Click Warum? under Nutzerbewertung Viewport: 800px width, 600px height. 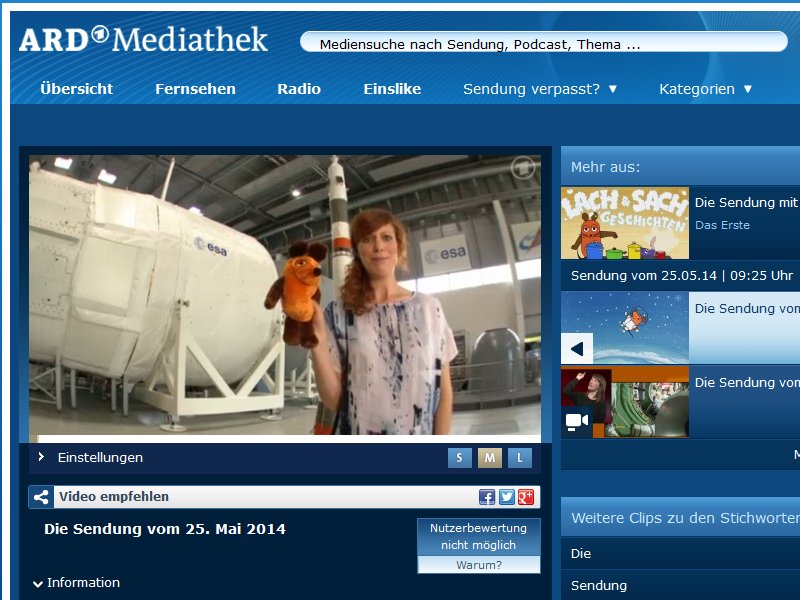click(479, 565)
